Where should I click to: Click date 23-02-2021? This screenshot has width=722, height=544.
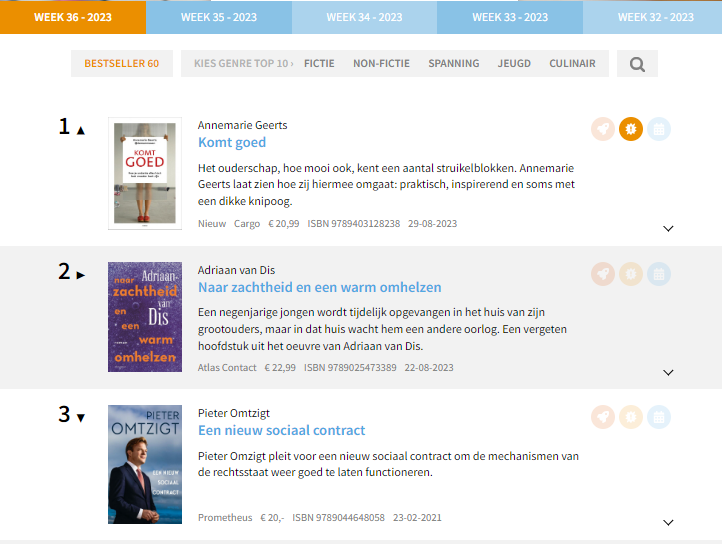(417, 518)
